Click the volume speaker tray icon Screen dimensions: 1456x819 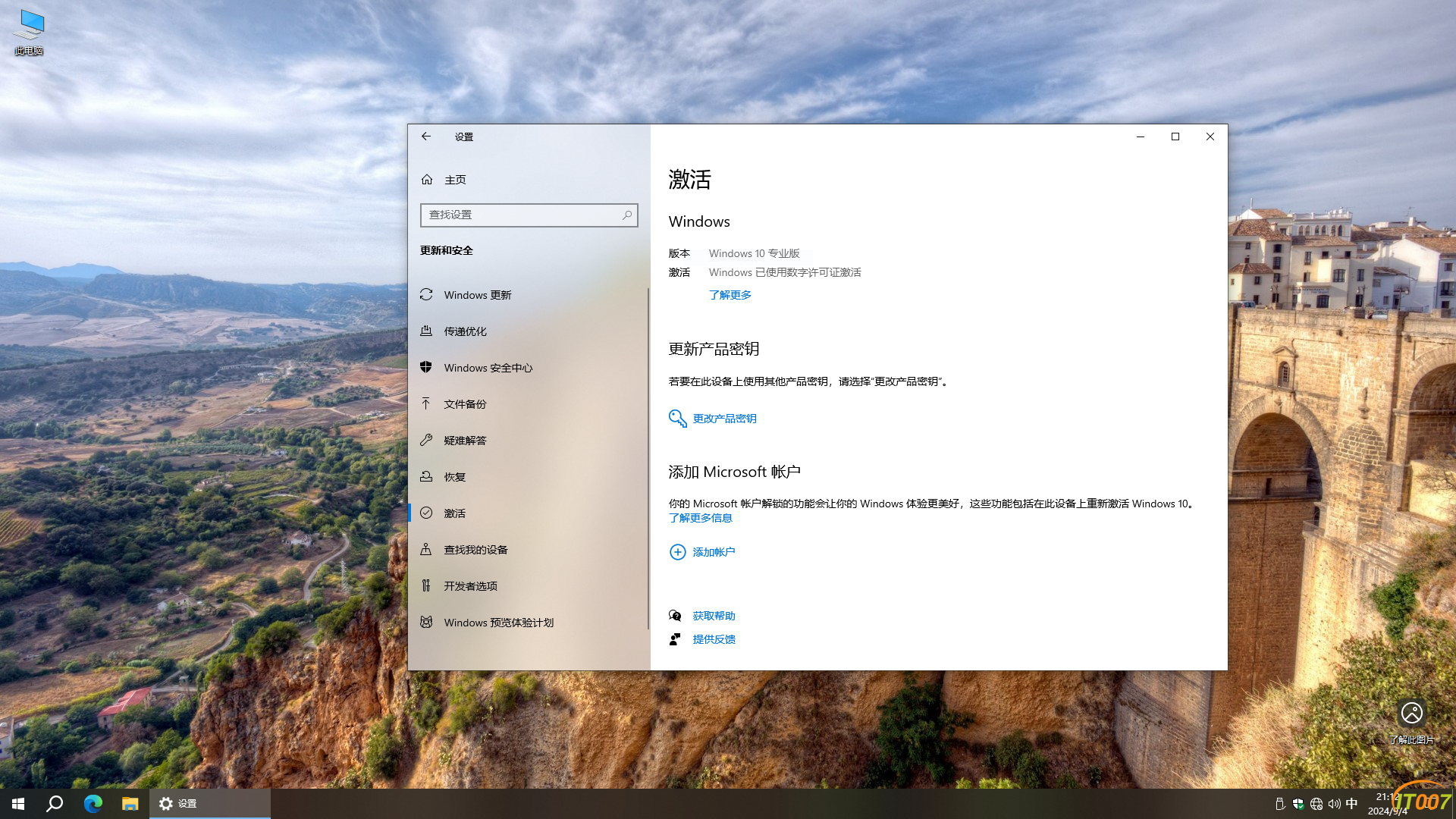tap(1334, 804)
